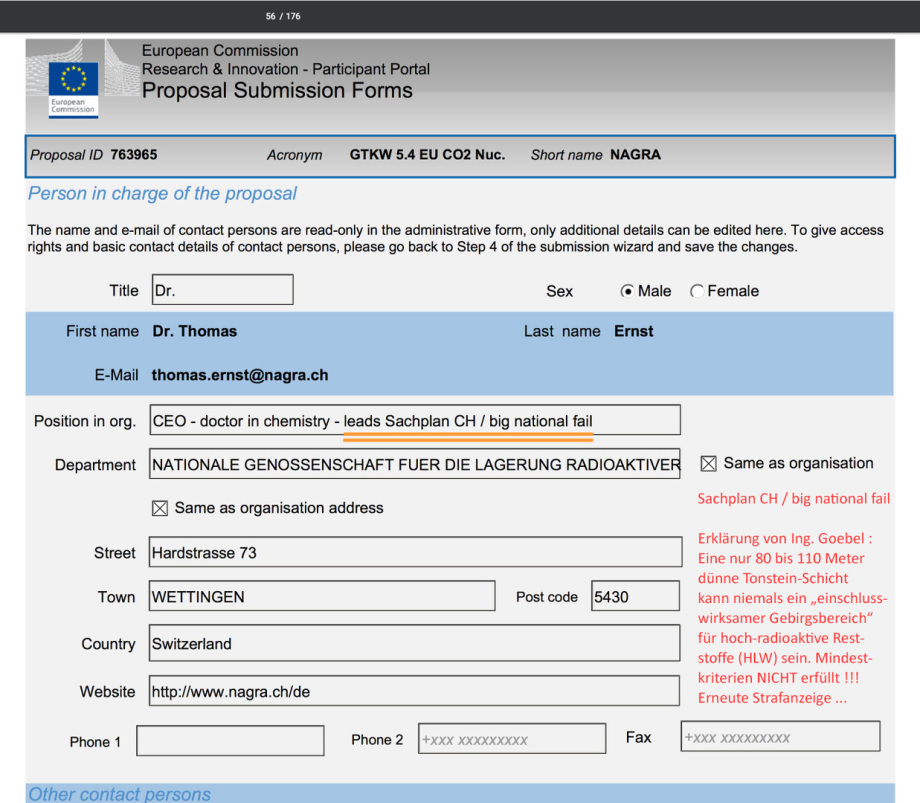Click the Town field showing WETTINGEN
The height and width of the screenshot is (803, 920).
point(321,596)
